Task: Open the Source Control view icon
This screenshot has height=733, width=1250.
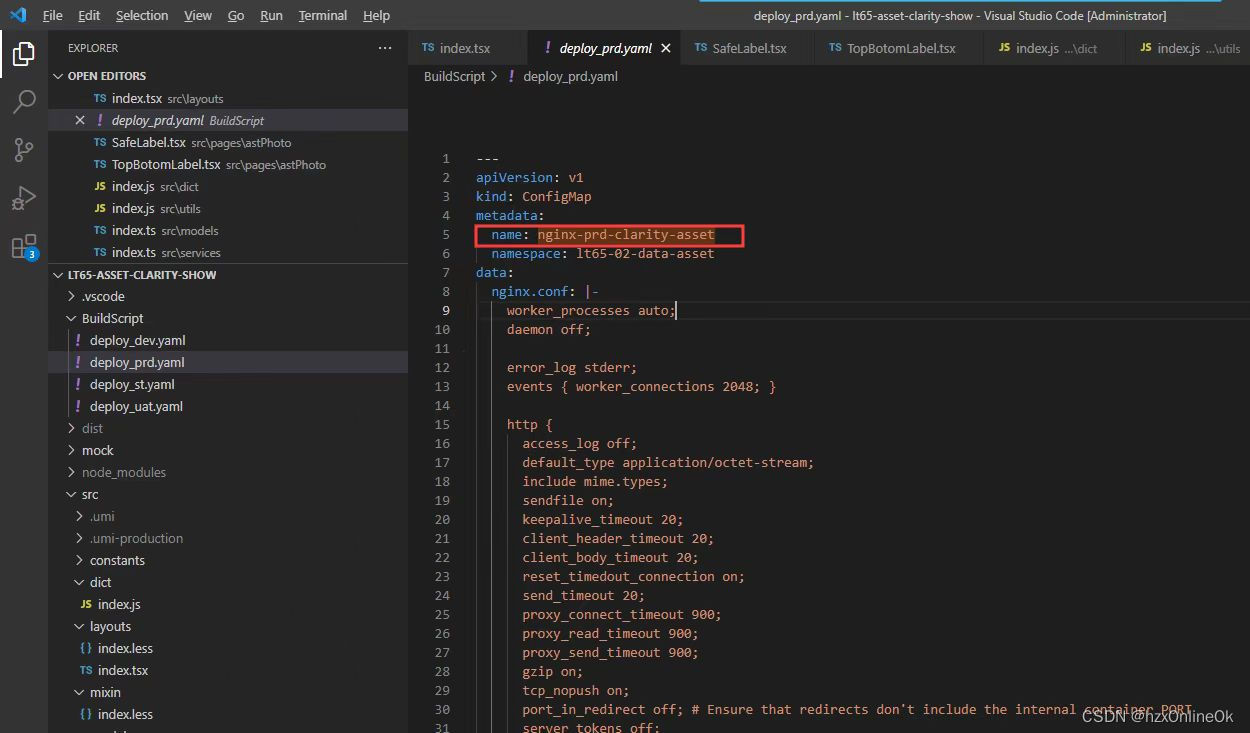Action: click(24, 150)
